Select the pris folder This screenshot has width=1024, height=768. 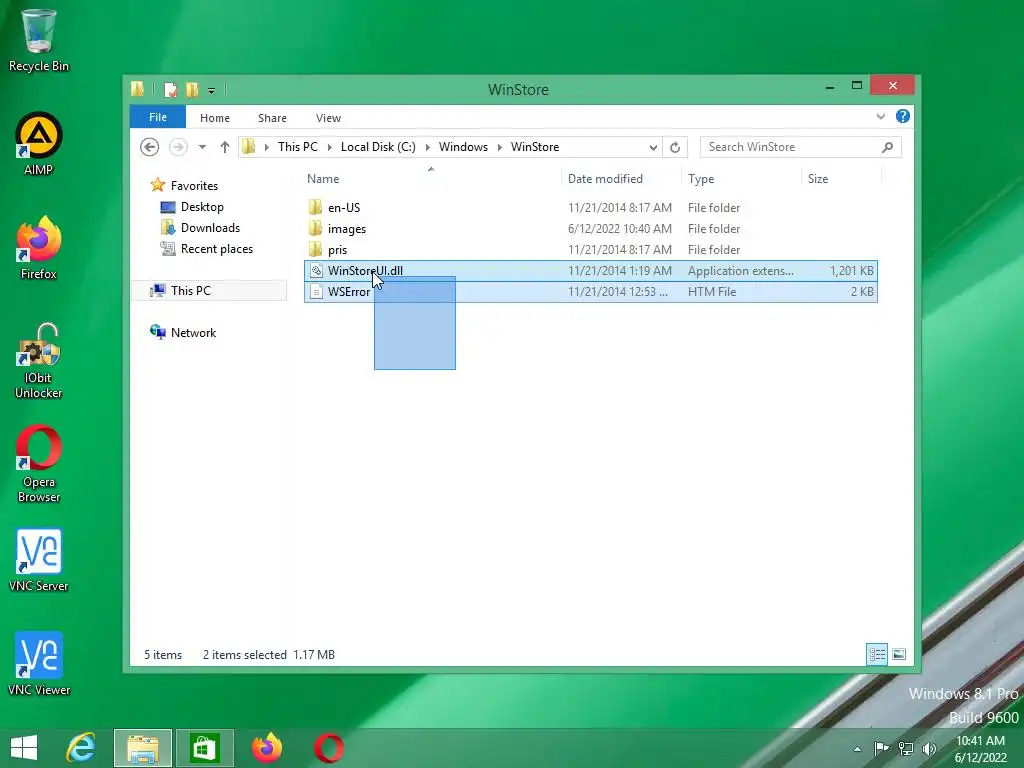pos(590,249)
